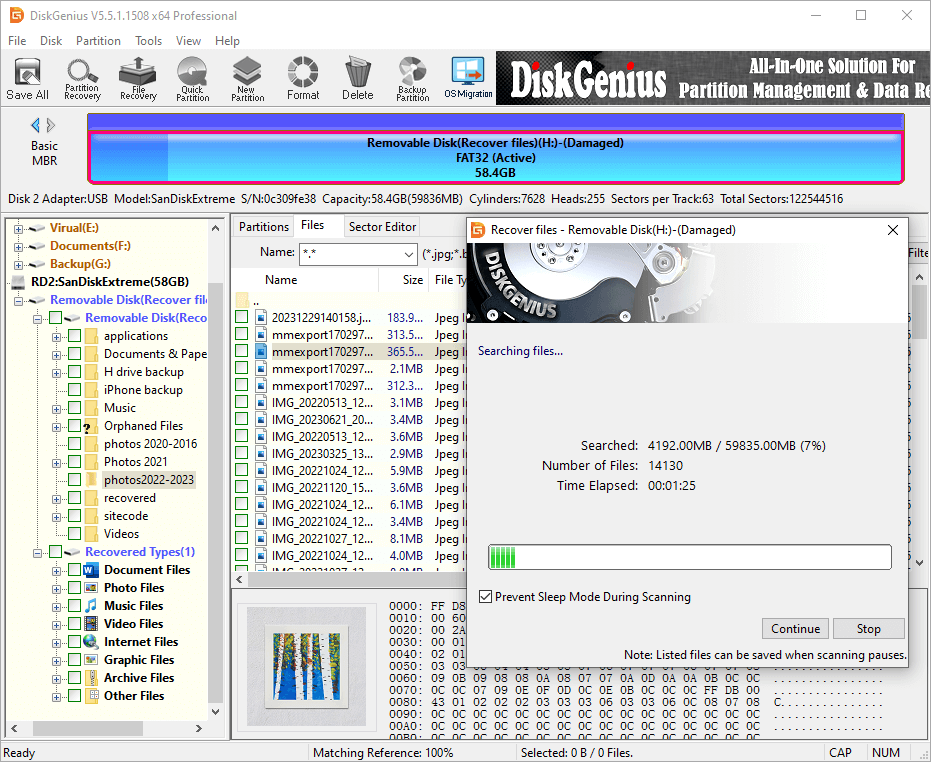Click the scanning progress bar

pyautogui.click(x=689, y=557)
